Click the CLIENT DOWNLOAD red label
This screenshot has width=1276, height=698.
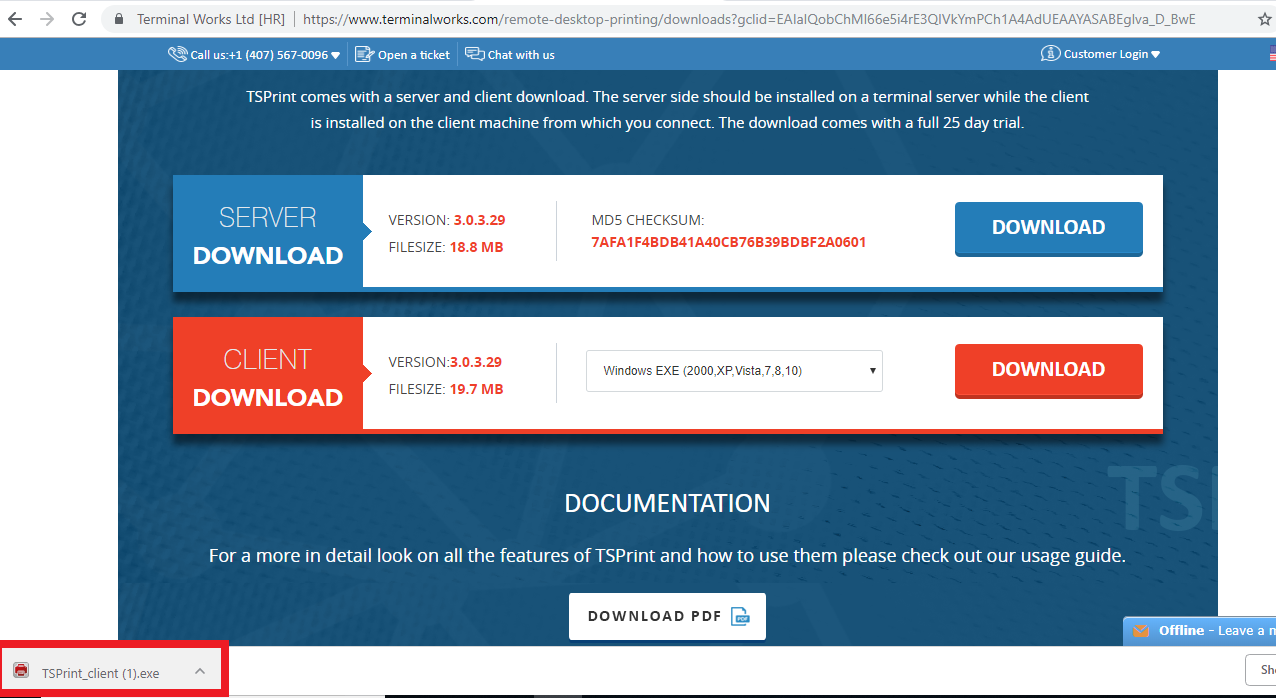click(268, 376)
